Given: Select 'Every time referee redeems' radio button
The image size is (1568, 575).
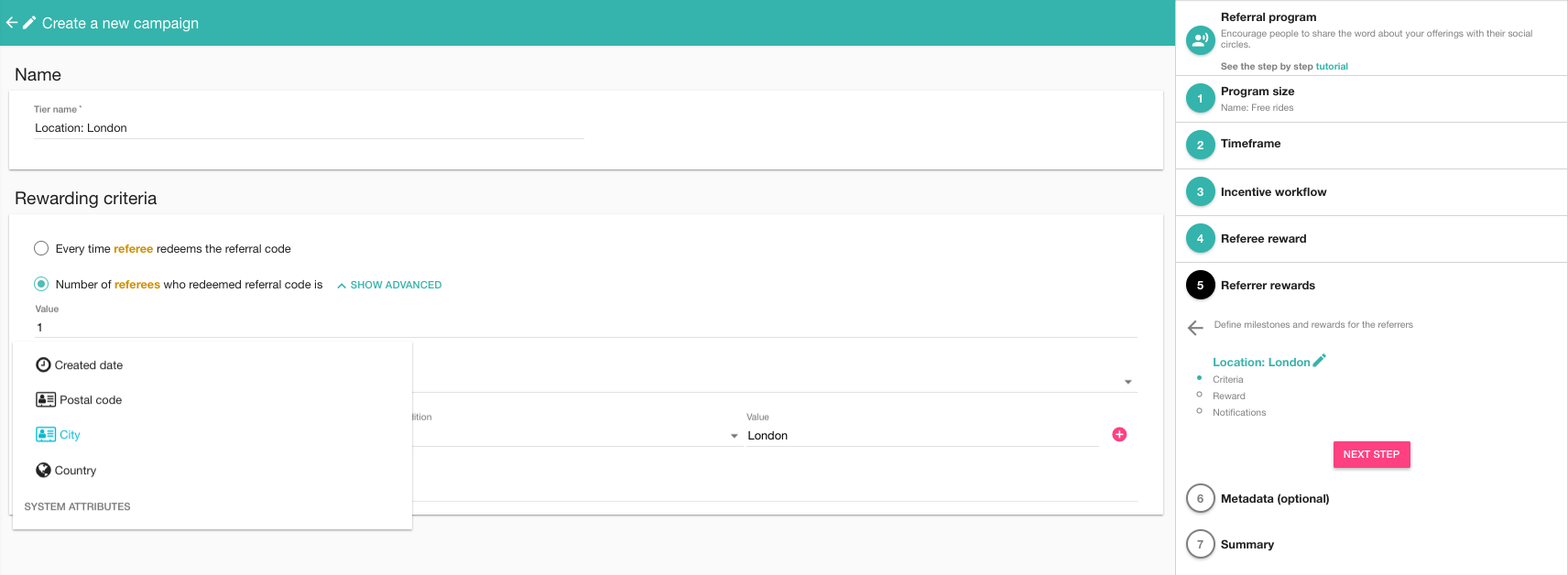Looking at the screenshot, I should tap(41, 248).
